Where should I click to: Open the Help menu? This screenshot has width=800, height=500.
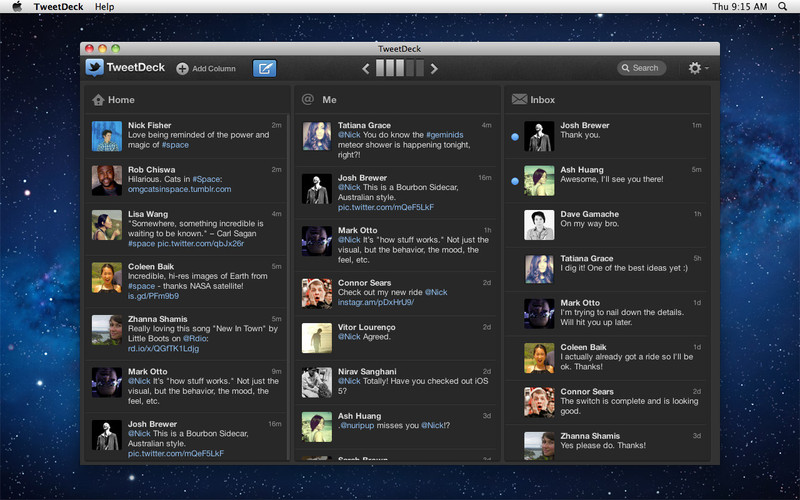click(x=104, y=7)
